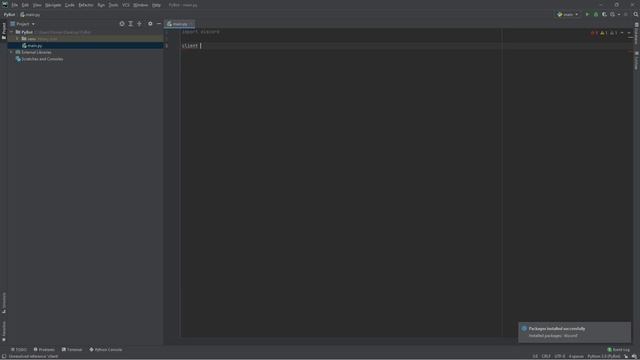
Task: Run main with coverage
Action: (x=604, y=15)
